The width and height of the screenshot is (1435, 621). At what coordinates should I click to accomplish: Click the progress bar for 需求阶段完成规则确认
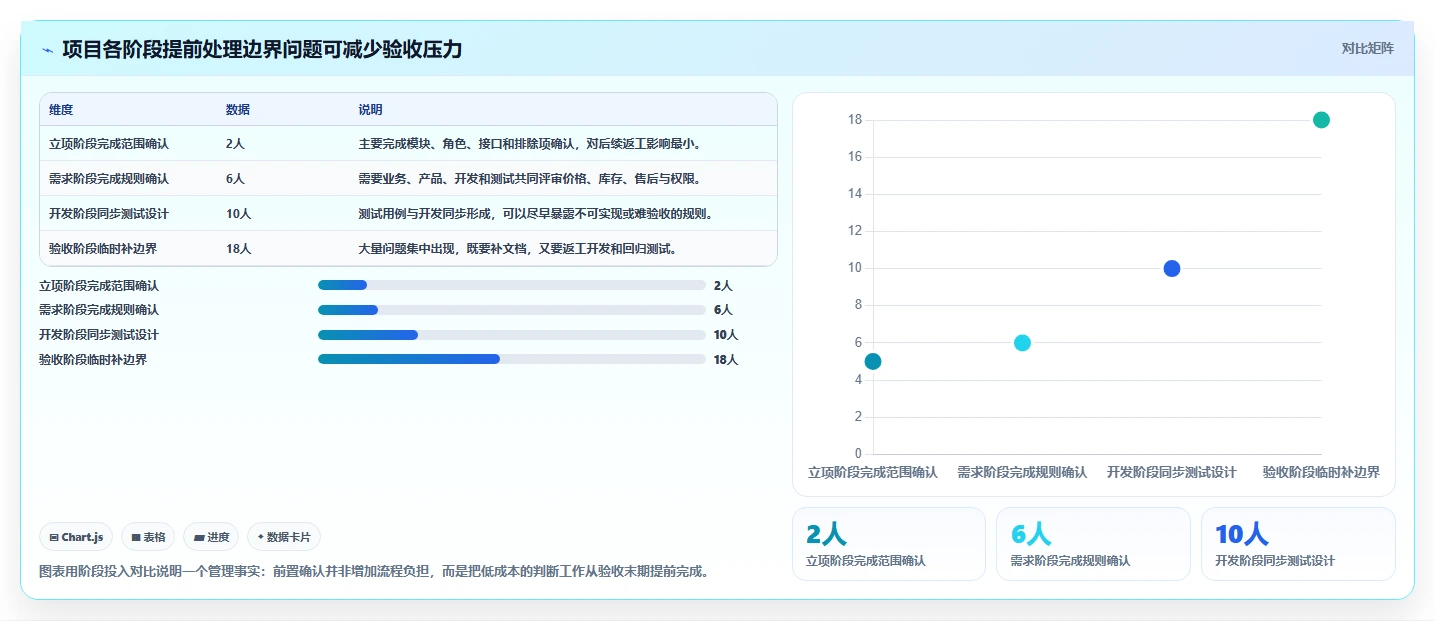512,310
